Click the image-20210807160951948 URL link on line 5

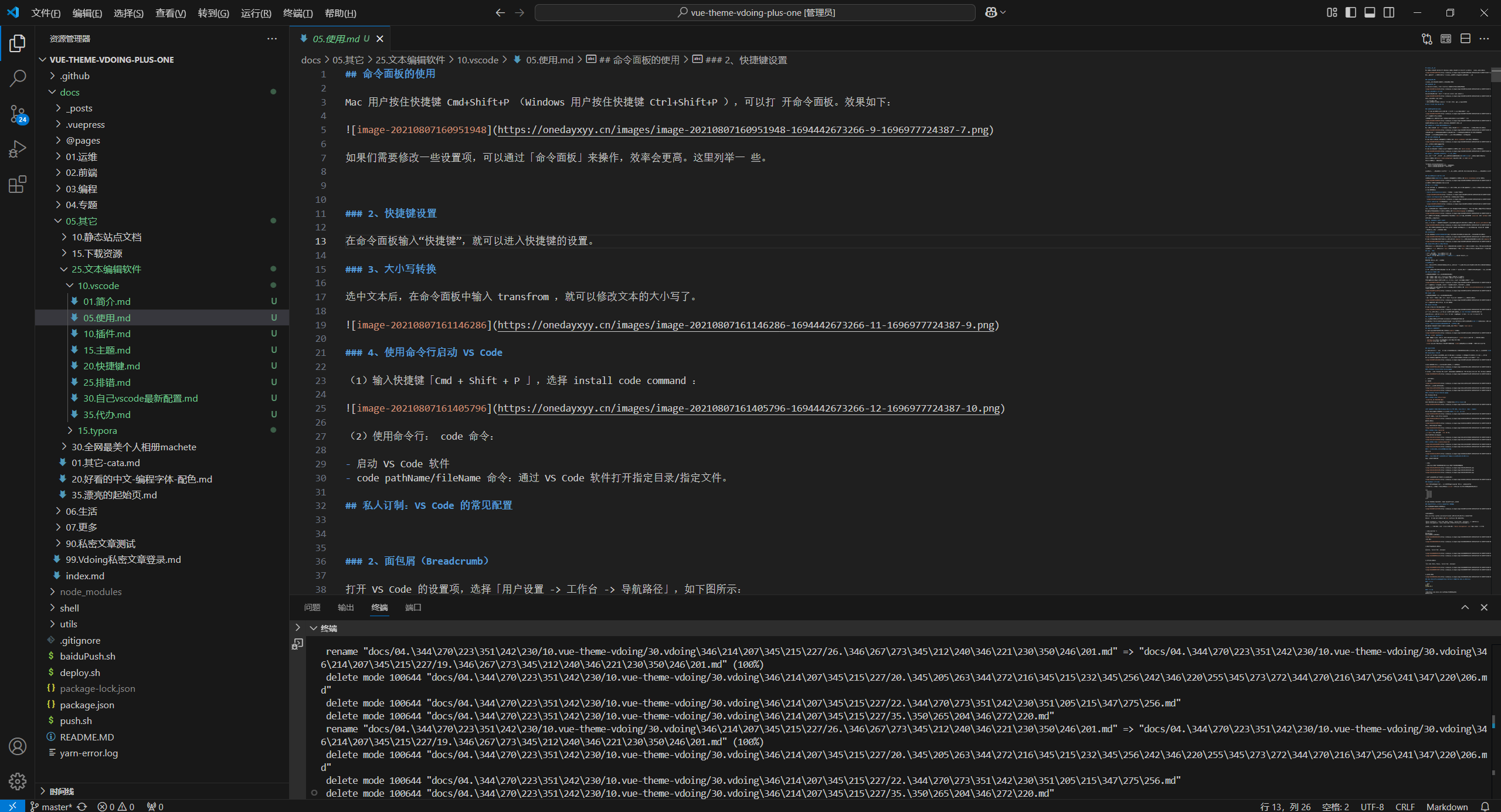(x=743, y=130)
